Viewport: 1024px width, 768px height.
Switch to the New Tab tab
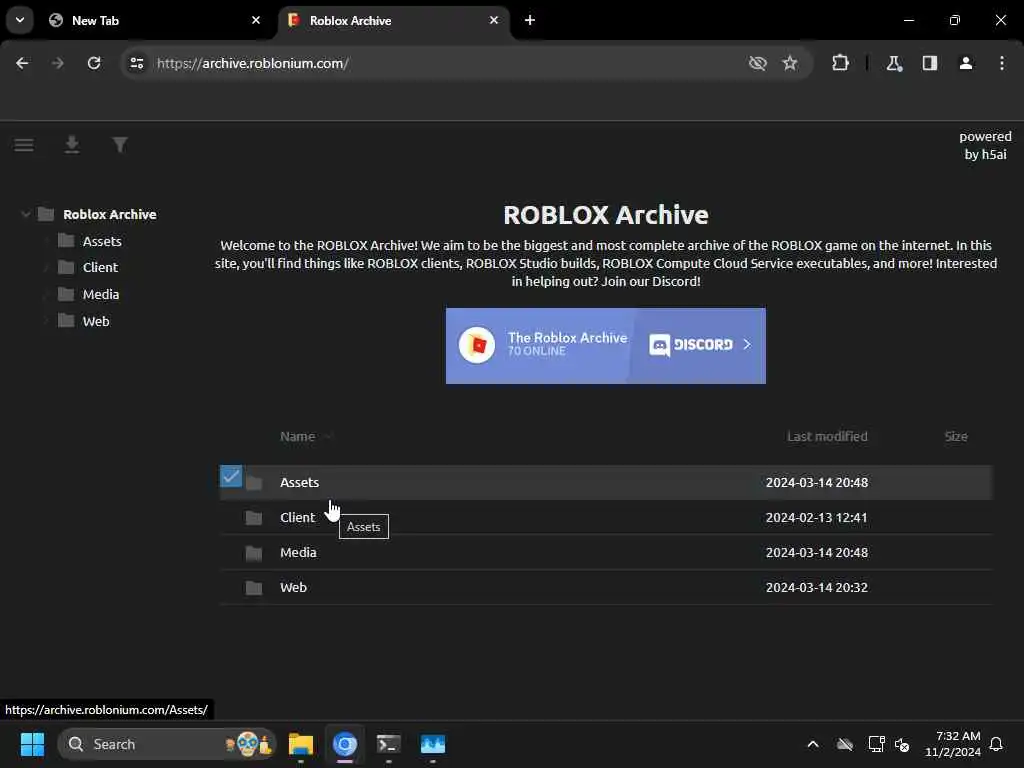[155, 20]
